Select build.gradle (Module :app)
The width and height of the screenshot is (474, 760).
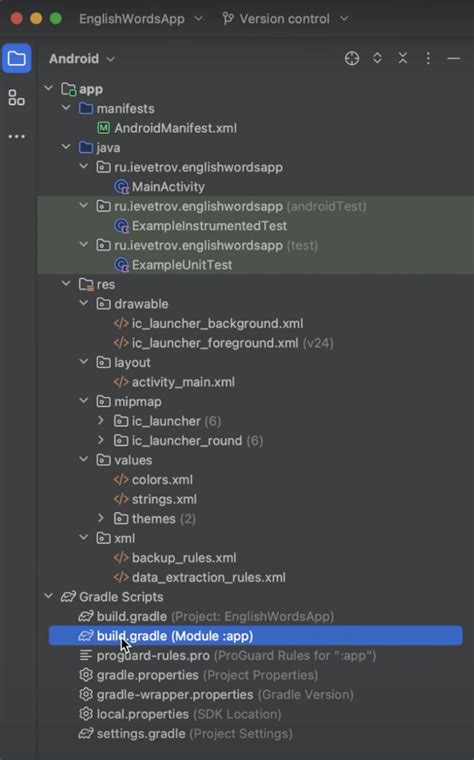point(255,636)
